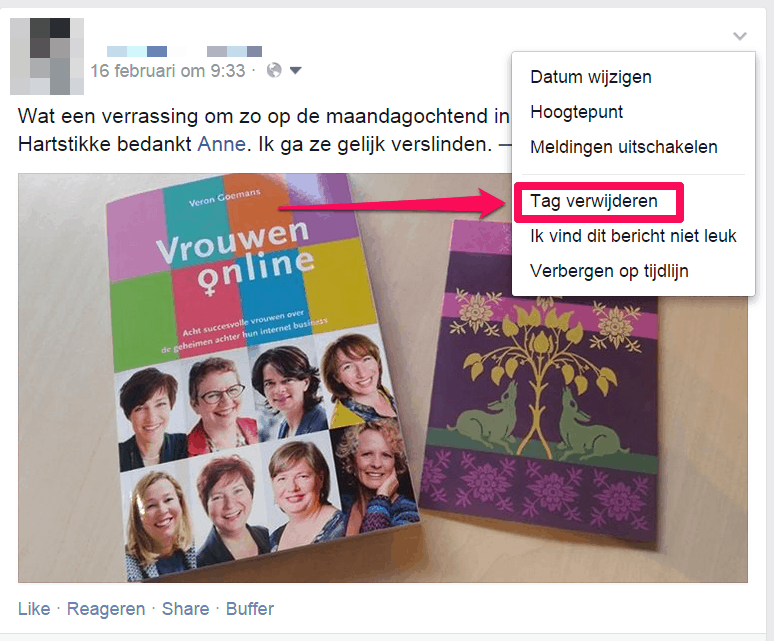This screenshot has height=641, width=774.
Task: Open the post timestamp 16 februari om 9:33
Action: click(x=168, y=71)
